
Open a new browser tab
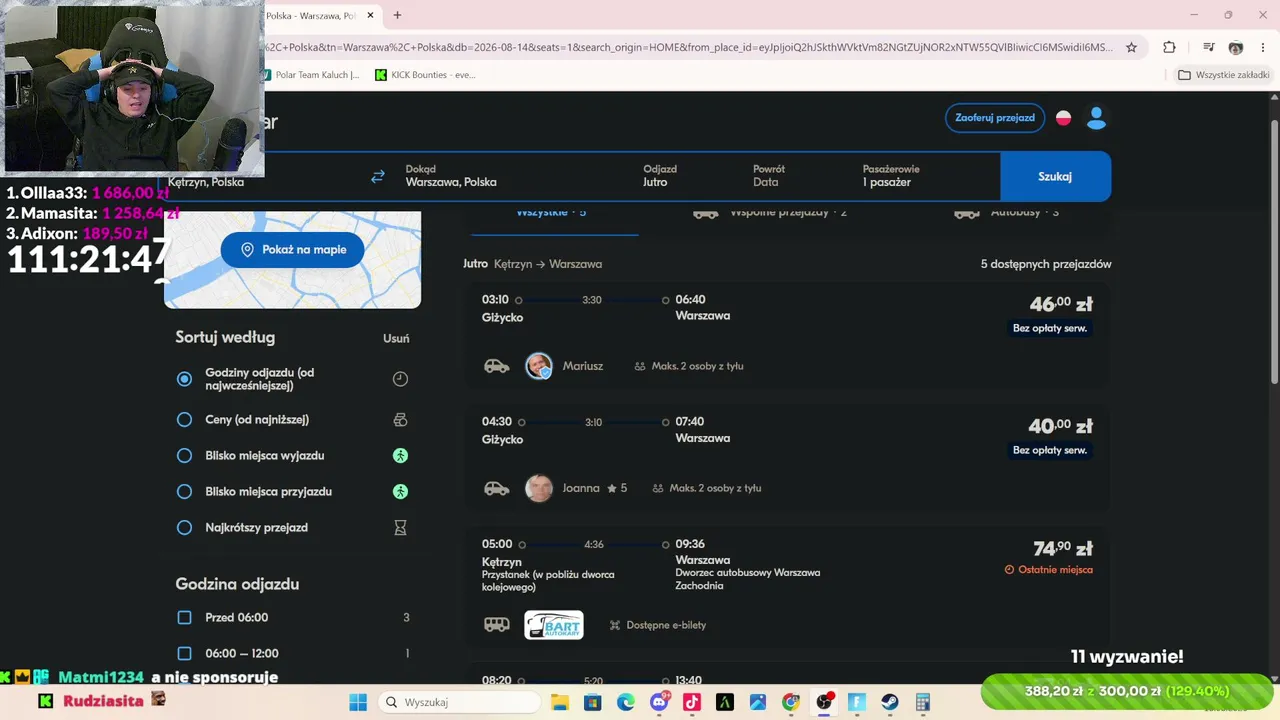397,15
